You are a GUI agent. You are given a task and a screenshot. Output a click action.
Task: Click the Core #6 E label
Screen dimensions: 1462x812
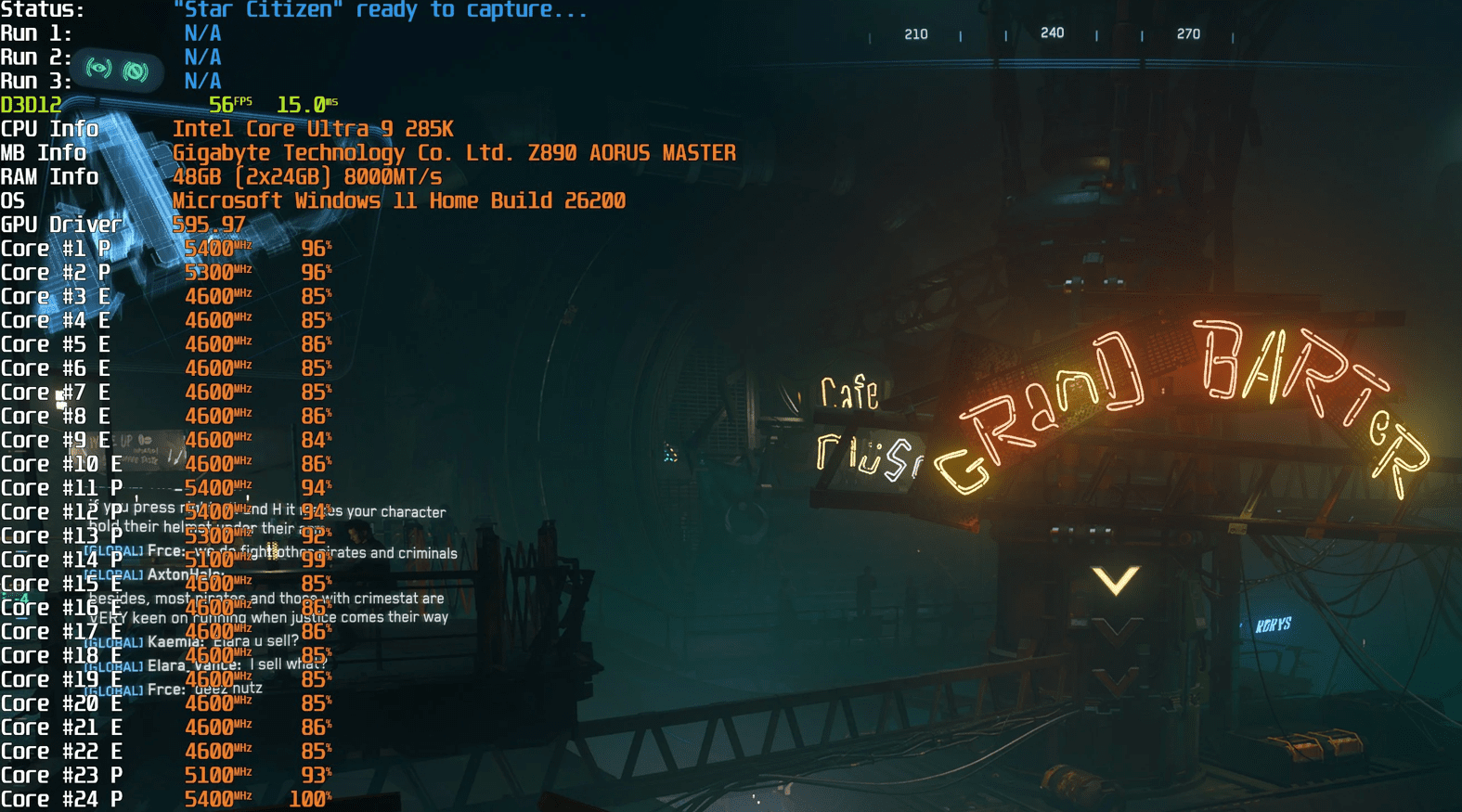(x=56, y=368)
